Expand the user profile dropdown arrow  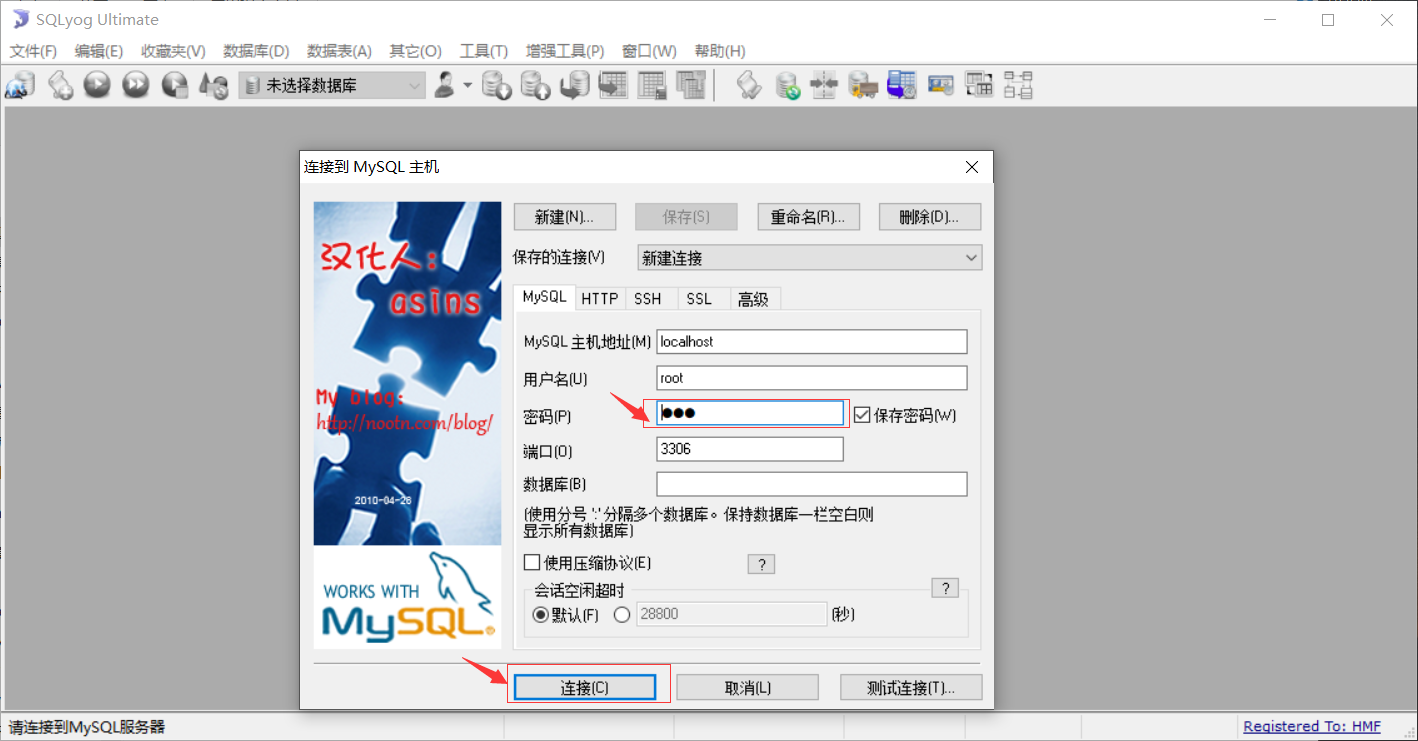466,85
